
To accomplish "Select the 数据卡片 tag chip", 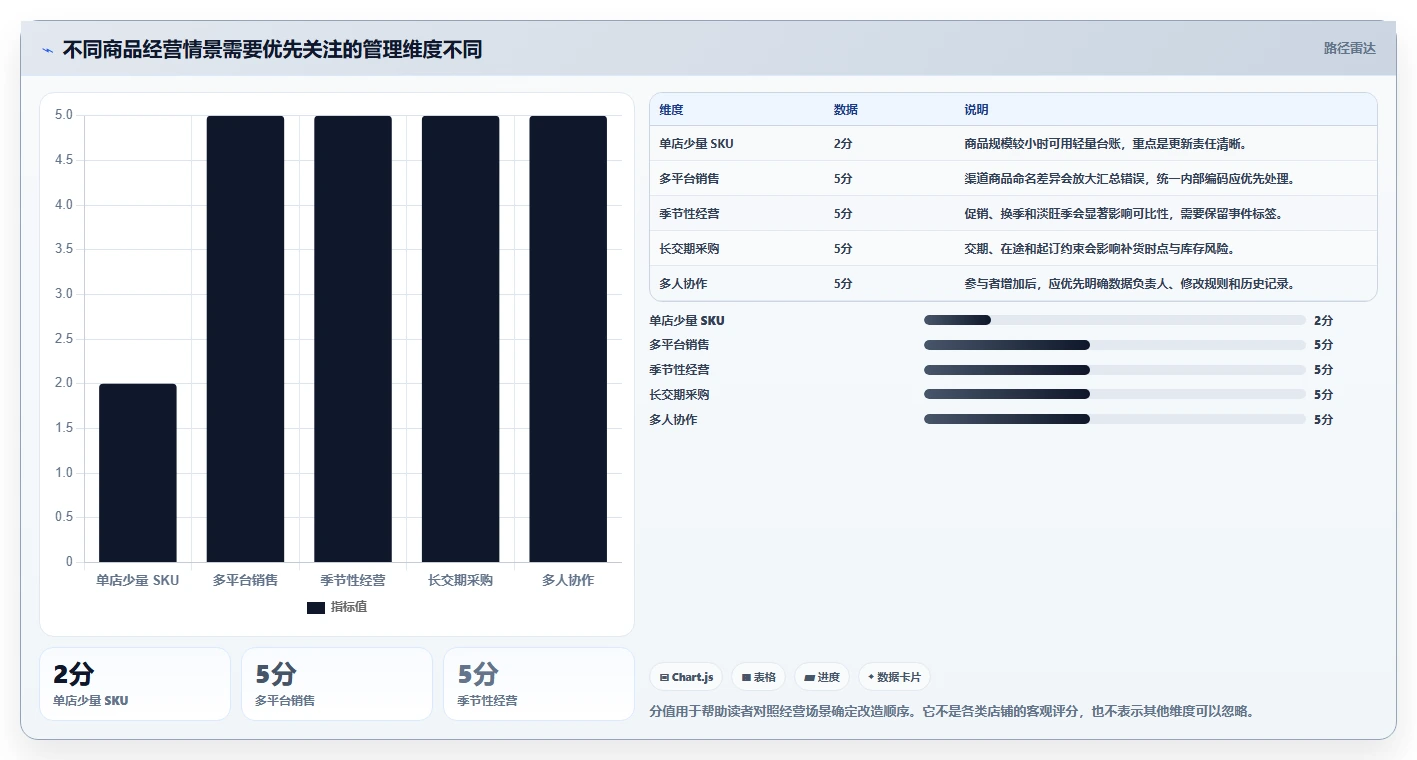I will 894,677.
